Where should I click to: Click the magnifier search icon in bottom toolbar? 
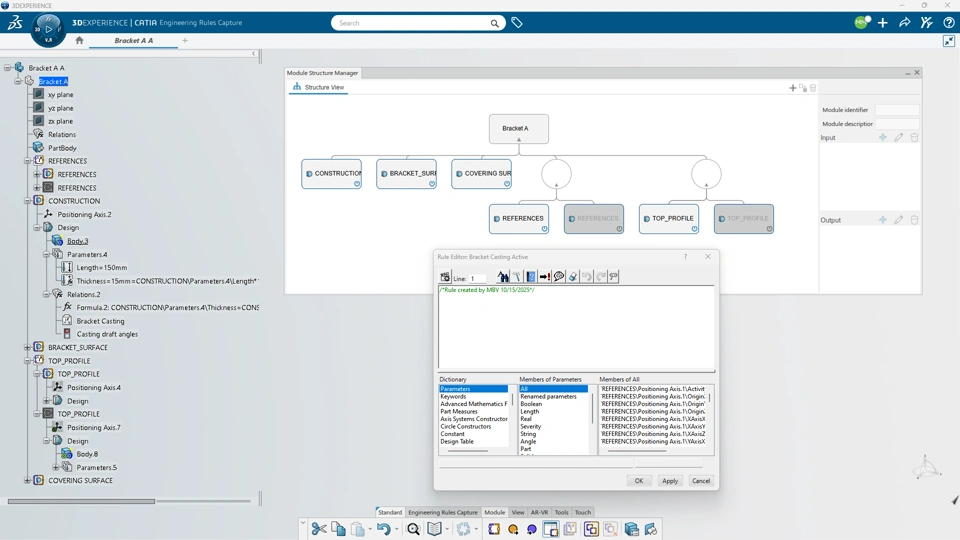413,529
